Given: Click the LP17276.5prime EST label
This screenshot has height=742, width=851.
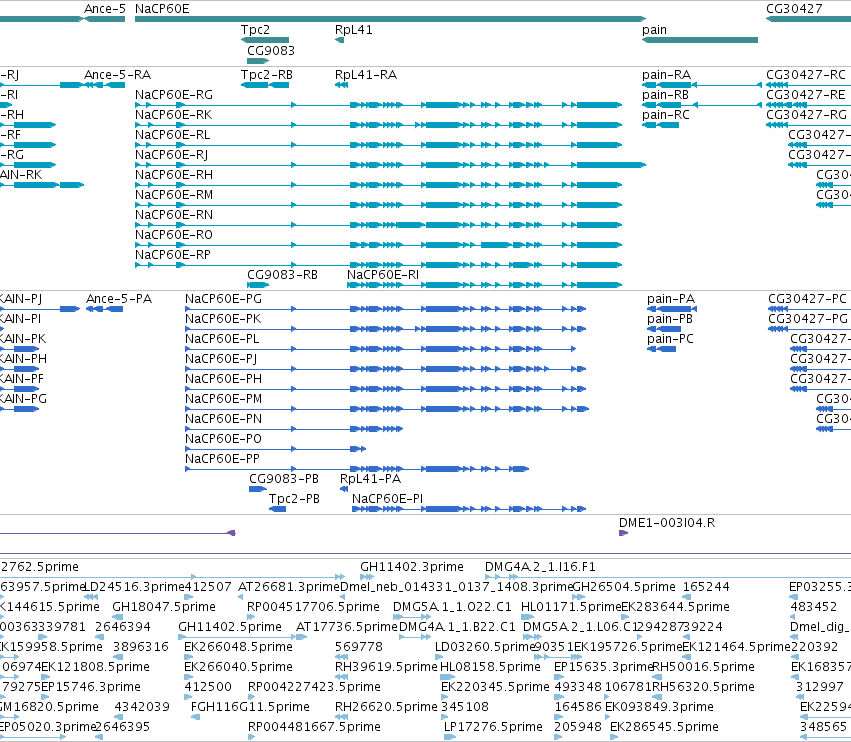Looking at the screenshot, I should pos(493,727).
